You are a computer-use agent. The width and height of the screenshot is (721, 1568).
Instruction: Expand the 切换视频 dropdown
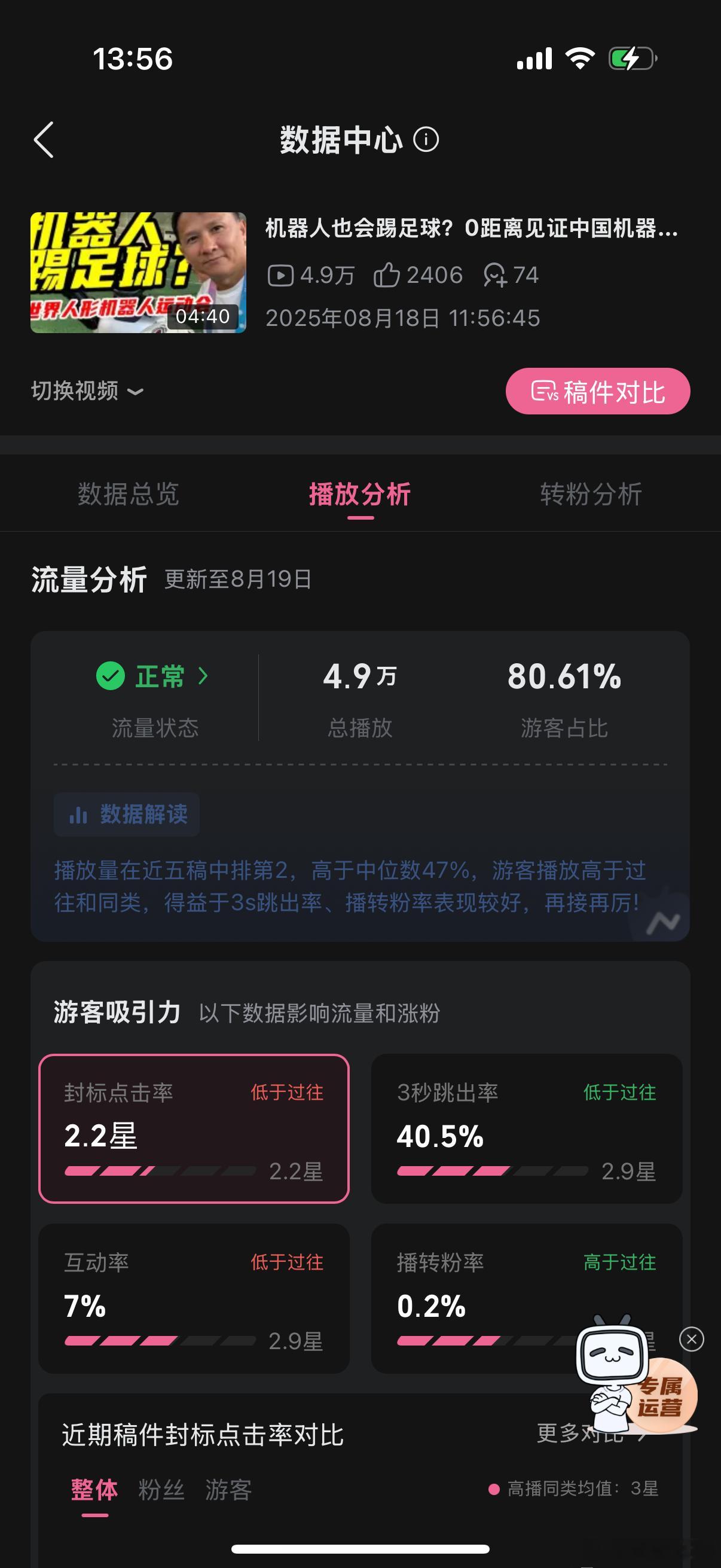tap(87, 391)
